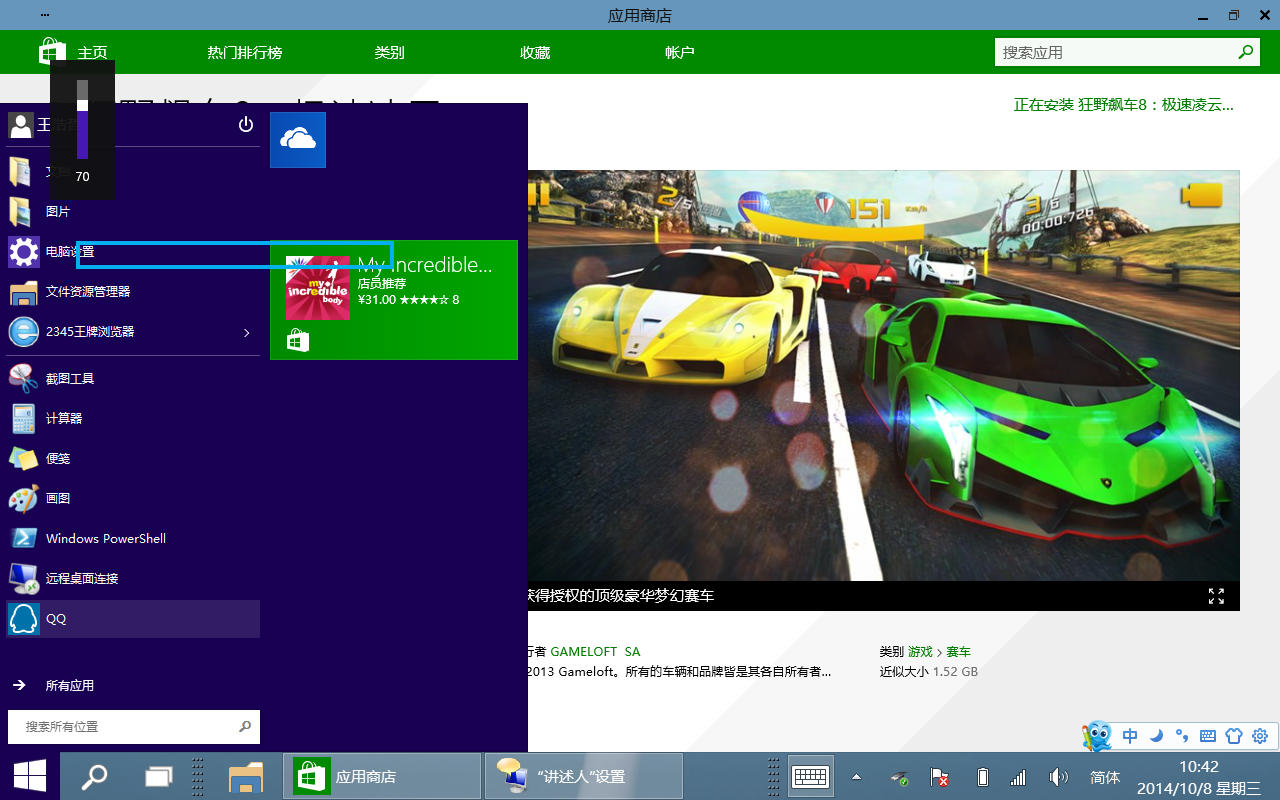Open the GAMELOFT SA publisher link

595,652
